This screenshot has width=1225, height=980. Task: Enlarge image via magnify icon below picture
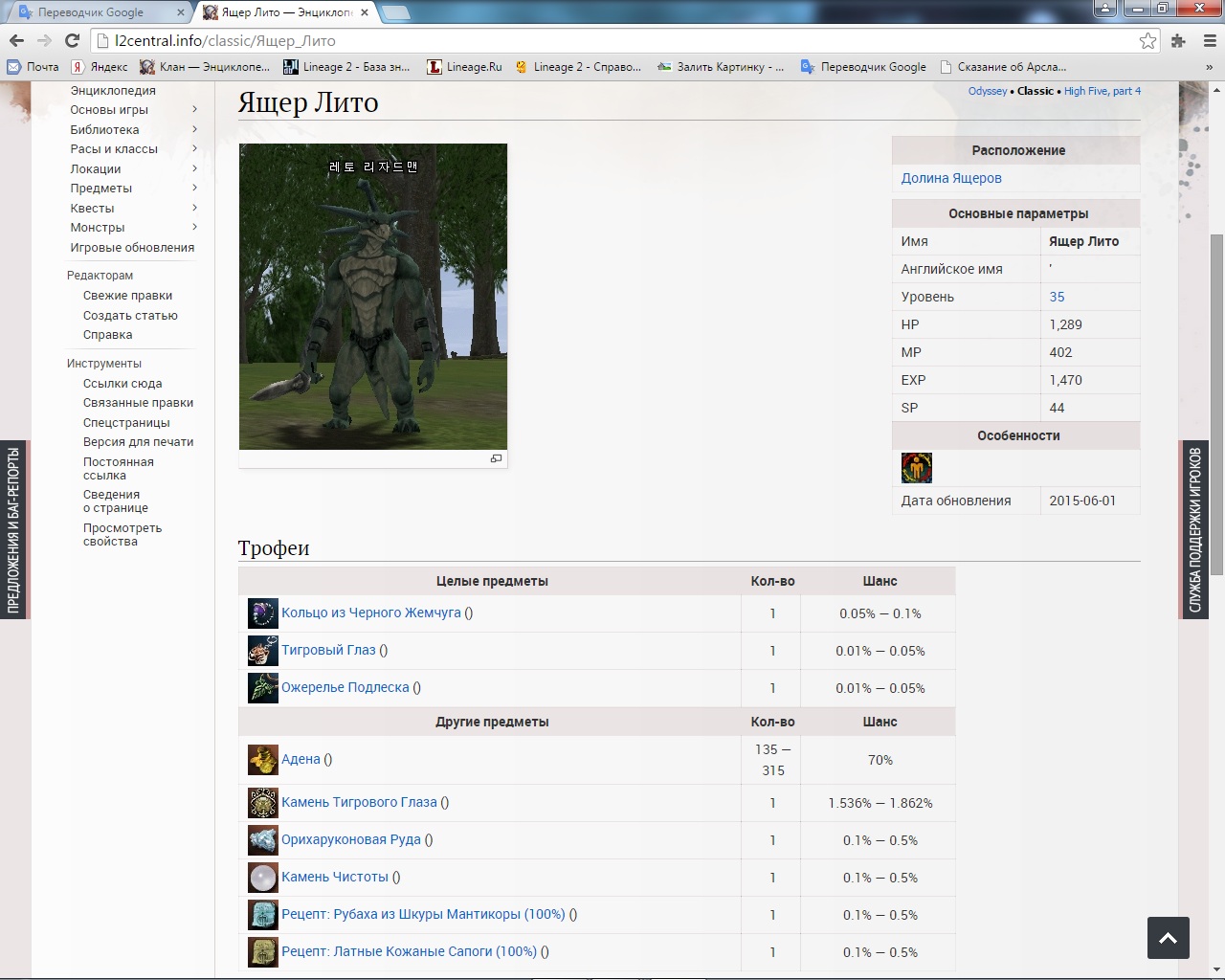(496, 458)
